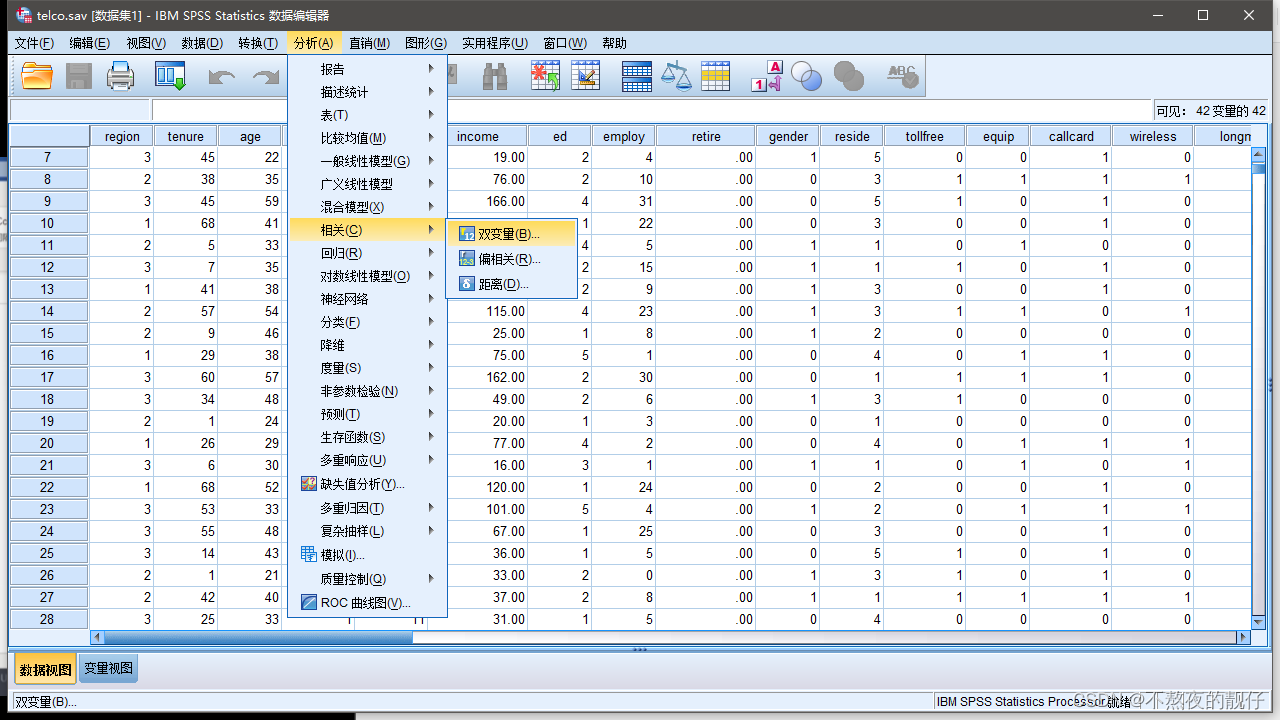This screenshot has width=1280, height=720.
Task: Expand the 描述统计 submenu
Action: [x=367, y=92]
